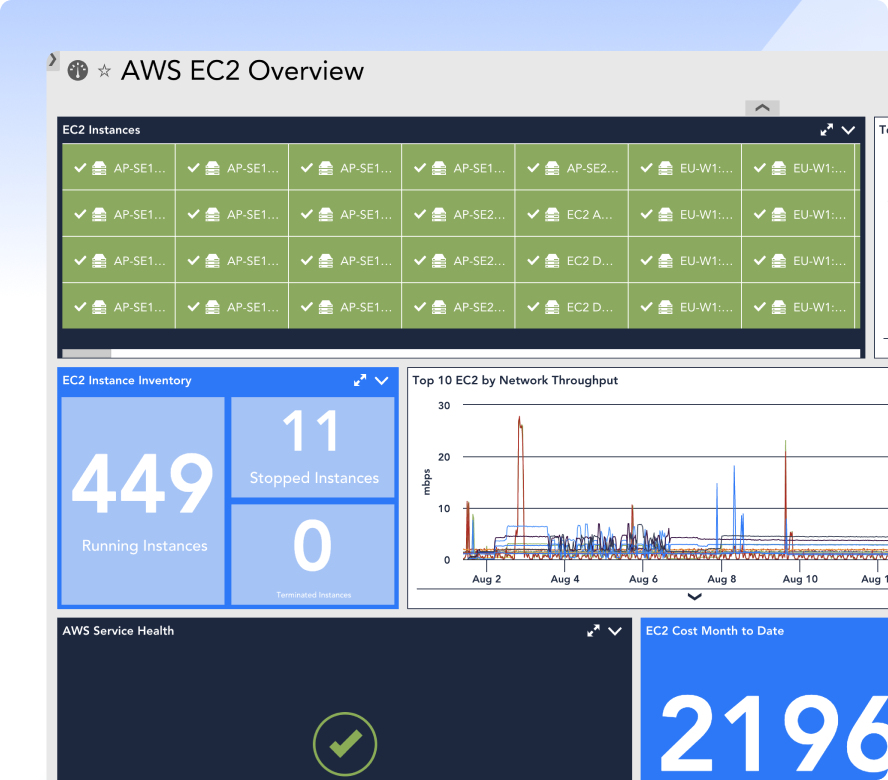Click the server icon in the EC2 A... cell

pyautogui.click(x=552, y=214)
